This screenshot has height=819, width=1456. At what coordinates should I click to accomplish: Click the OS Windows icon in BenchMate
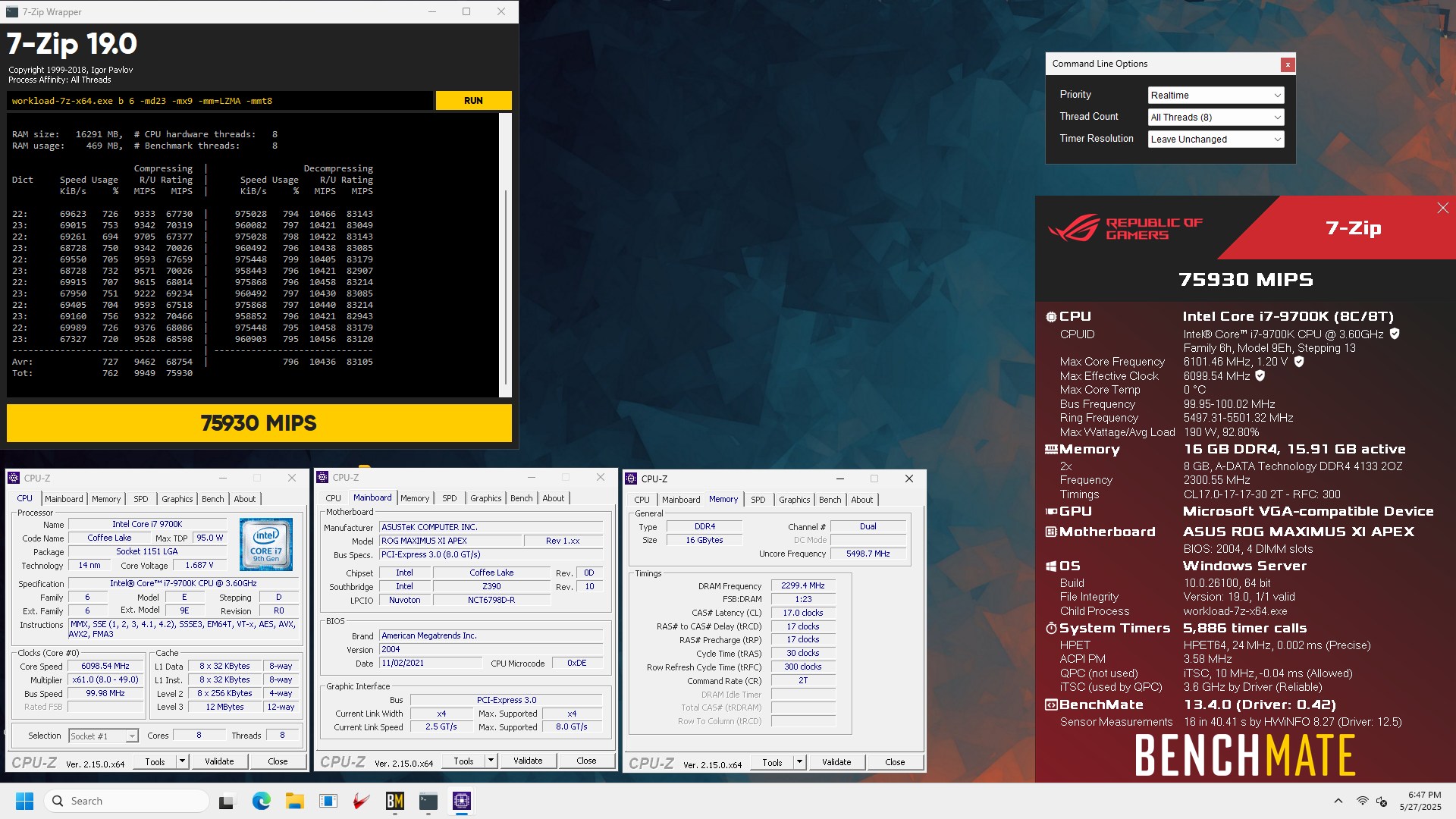pyautogui.click(x=1051, y=566)
